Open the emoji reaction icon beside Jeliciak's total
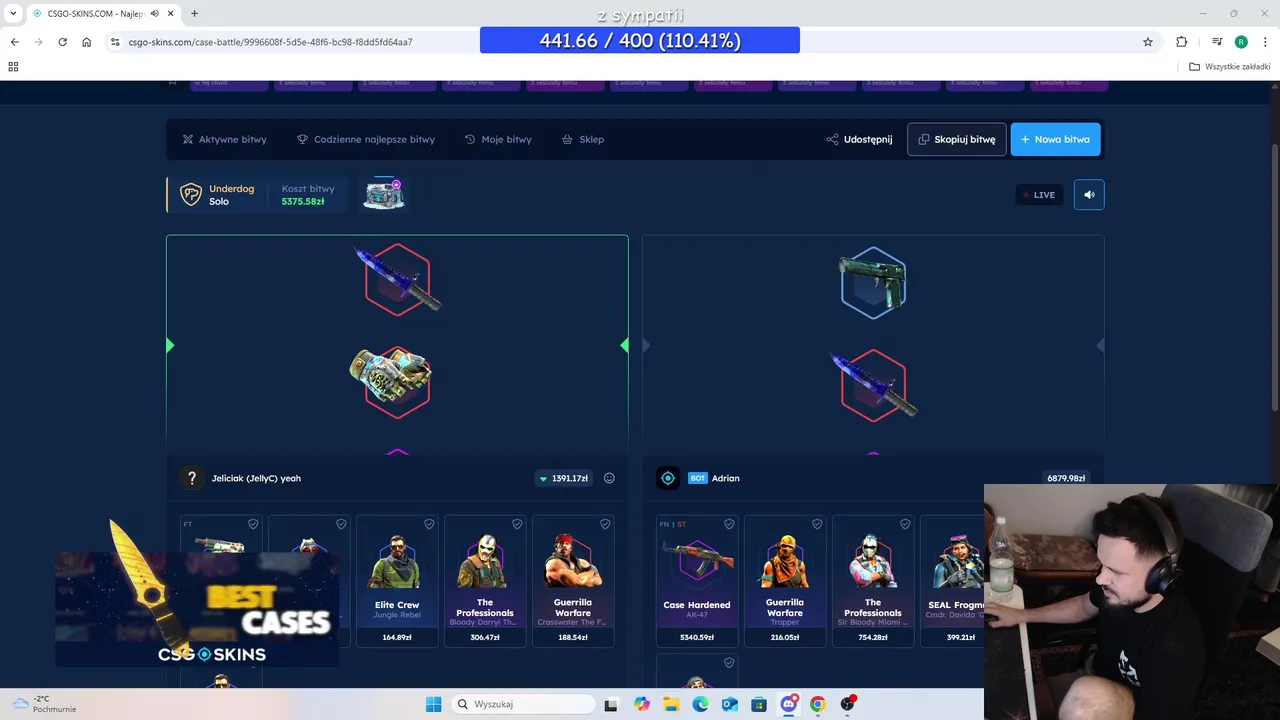This screenshot has height=720, width=1280. [x=609, y=478]
